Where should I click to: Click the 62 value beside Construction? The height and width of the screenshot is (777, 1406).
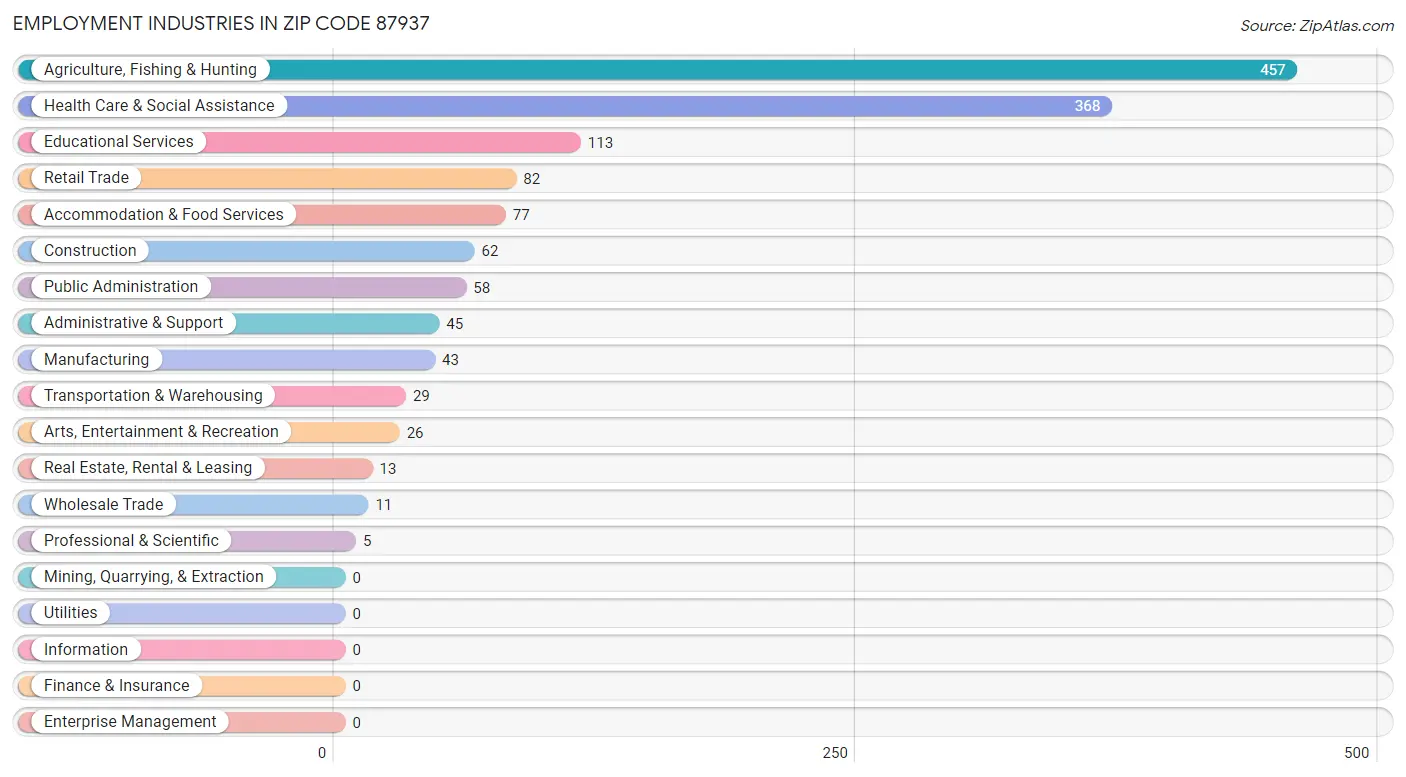(x=490, y=251)
